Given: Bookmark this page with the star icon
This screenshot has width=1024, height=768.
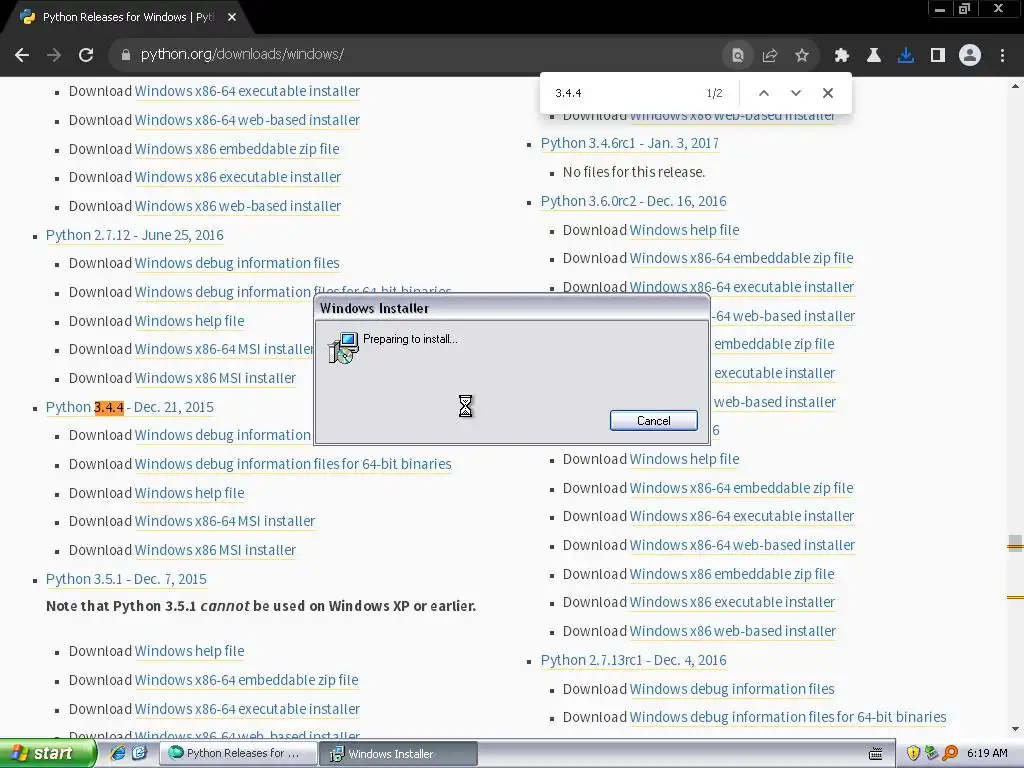Looking at the screenshot, I should click(802, 56).
